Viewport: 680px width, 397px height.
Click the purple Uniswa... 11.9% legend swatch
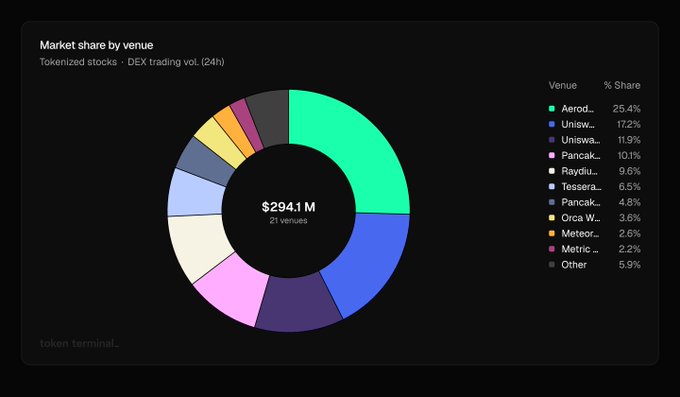(x=552, y=140)
